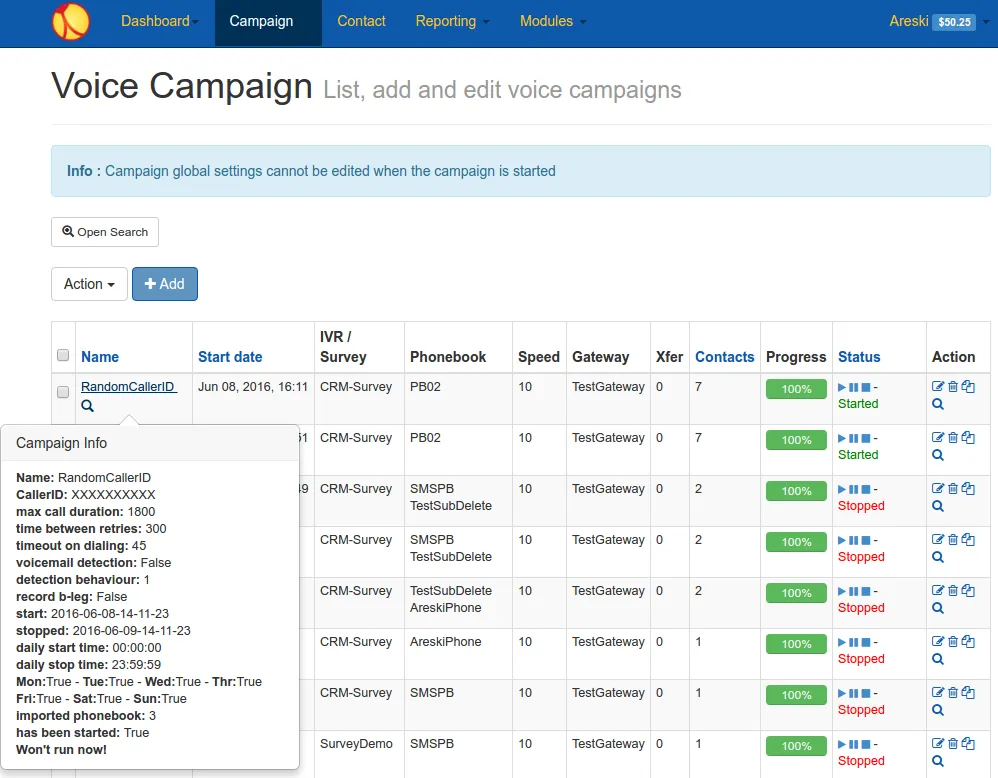
Task: Click the 100% progress bar in SurveyDemo row
Action: coord(796,746)
